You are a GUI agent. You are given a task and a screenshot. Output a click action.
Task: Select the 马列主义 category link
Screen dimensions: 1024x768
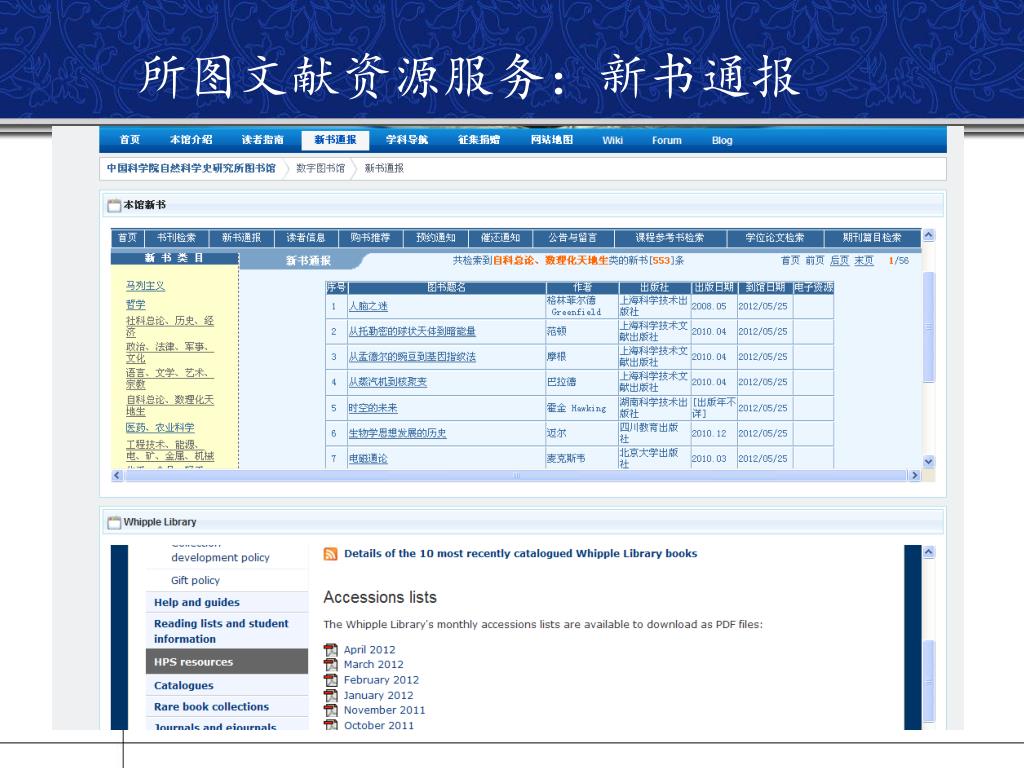145,286
